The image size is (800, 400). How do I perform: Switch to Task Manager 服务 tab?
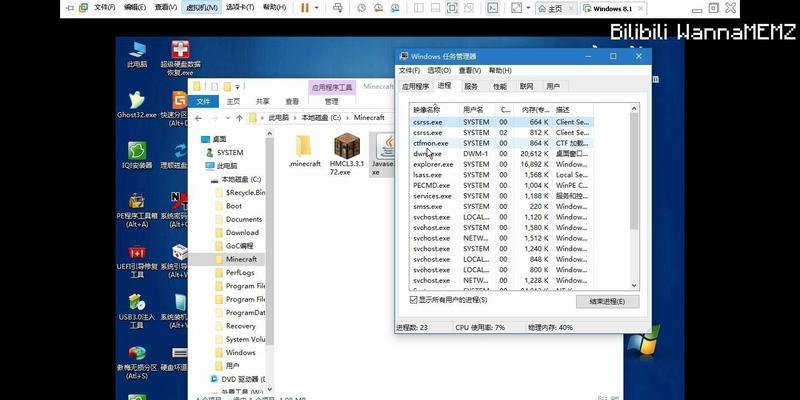[471, 87]
